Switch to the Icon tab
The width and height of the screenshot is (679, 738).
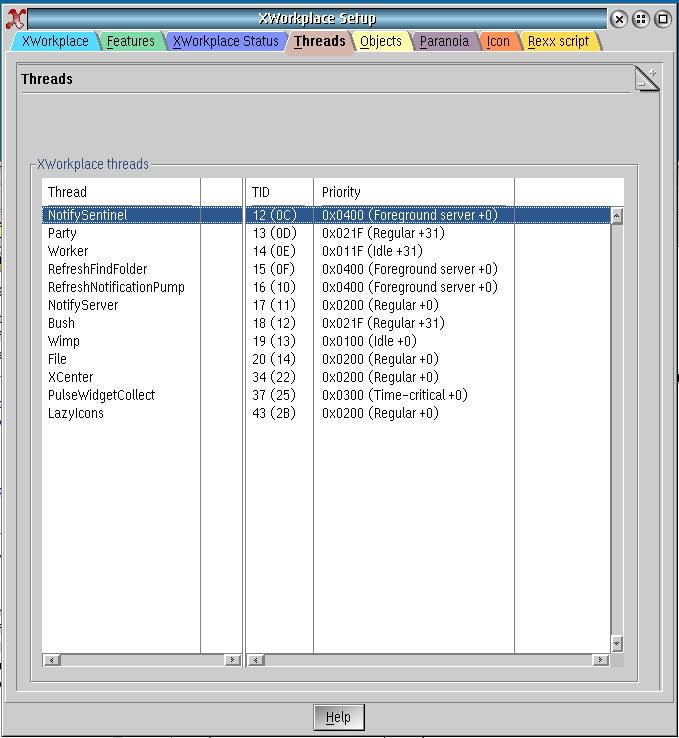[498, 41]
